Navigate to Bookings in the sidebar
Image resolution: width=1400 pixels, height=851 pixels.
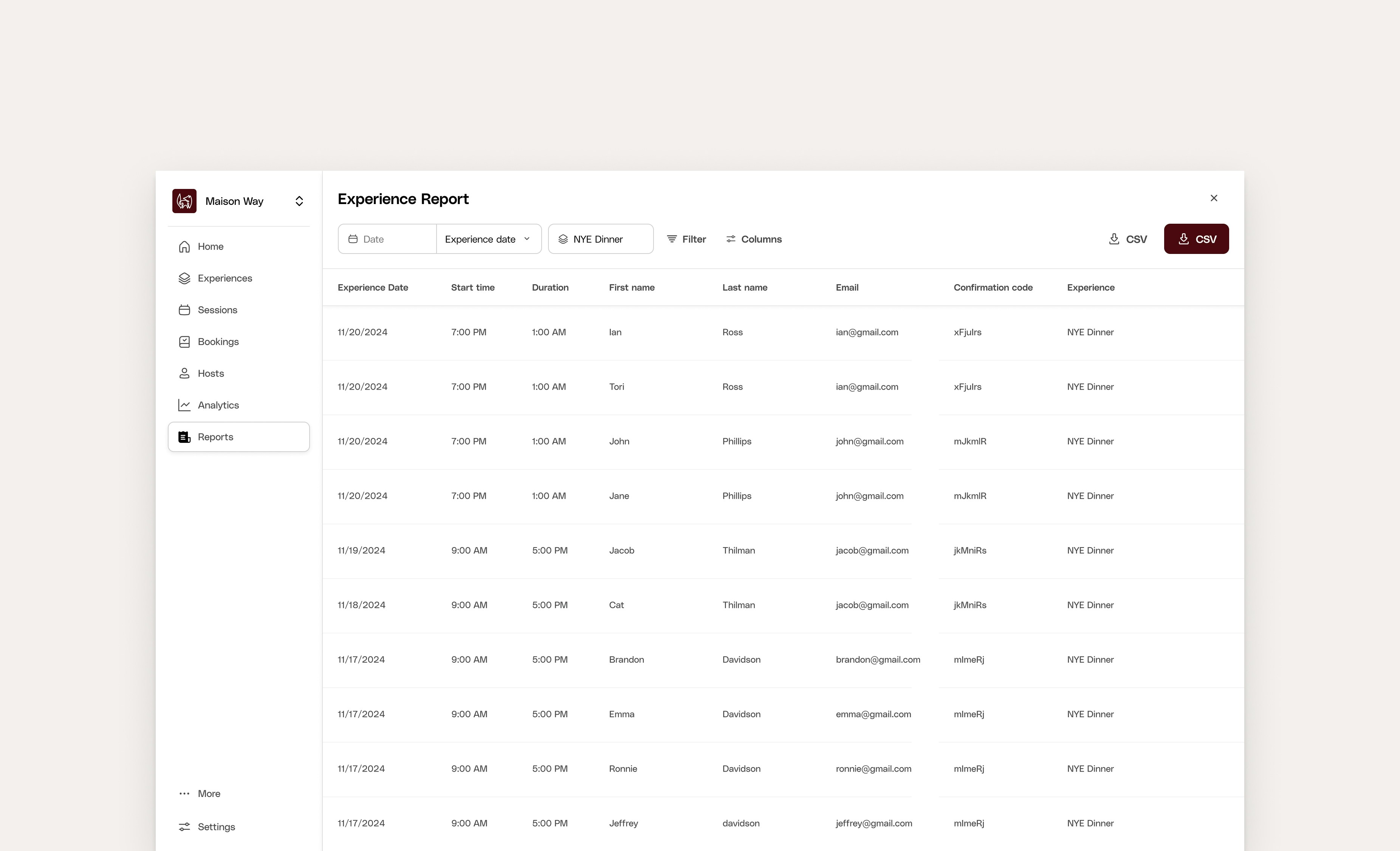click(x=218, y=342)
